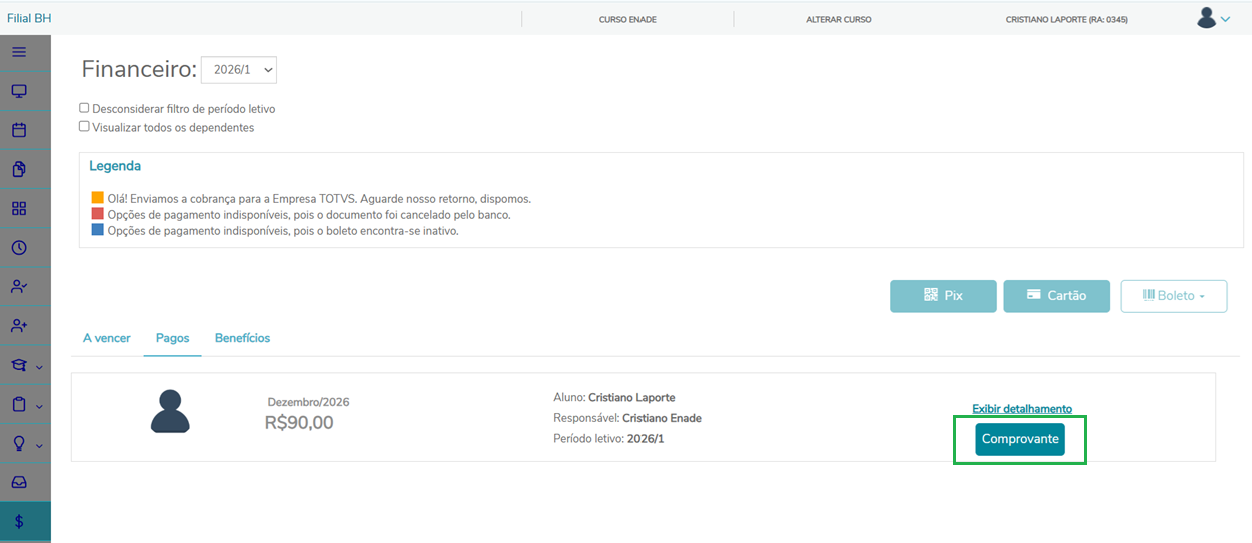Viewport: 1252px width, 543px height.
Task: Click the monitor icon in sidebar
Action: (19, 91)
